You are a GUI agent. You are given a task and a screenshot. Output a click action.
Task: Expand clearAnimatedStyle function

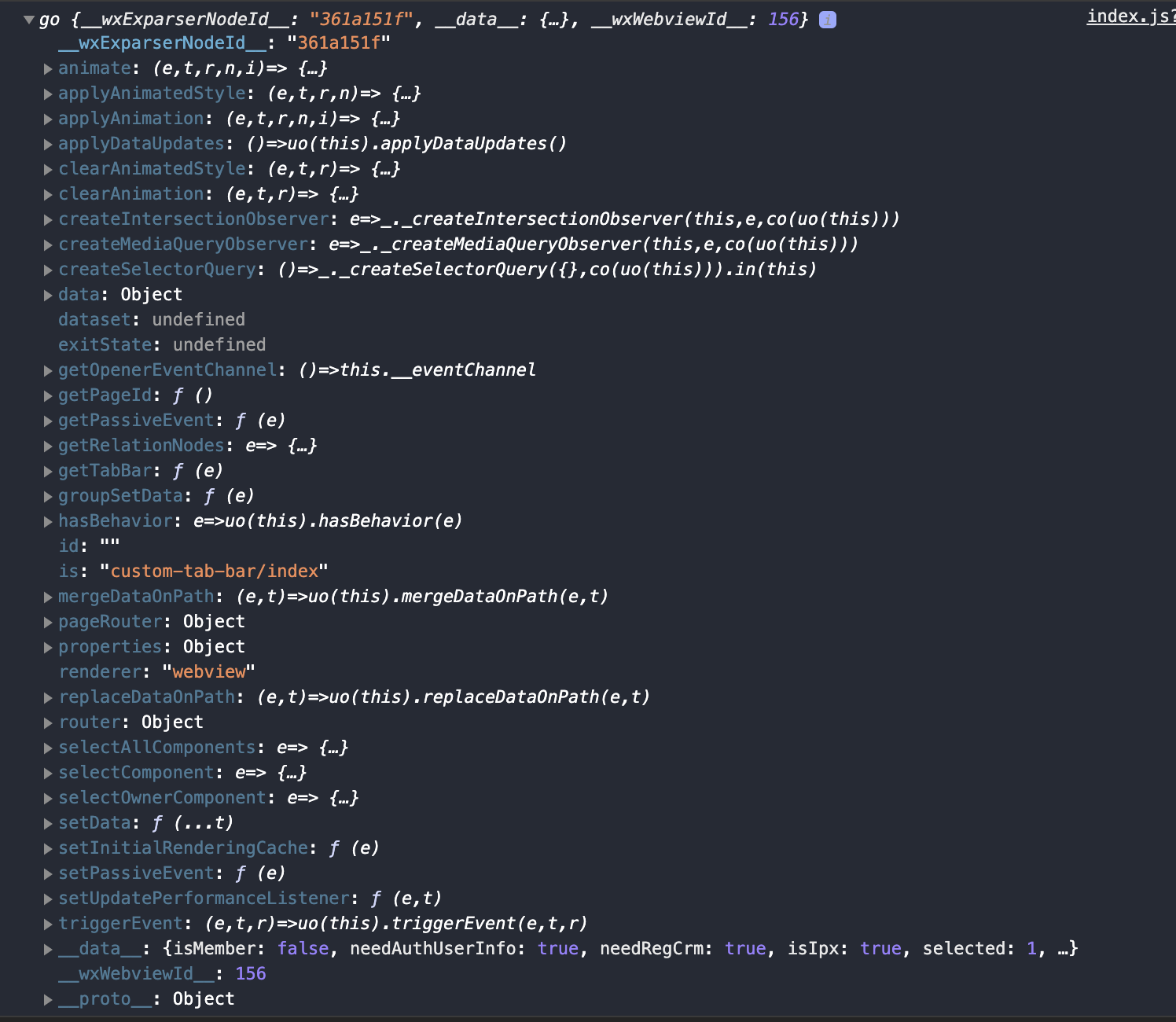tap(48, 170)
